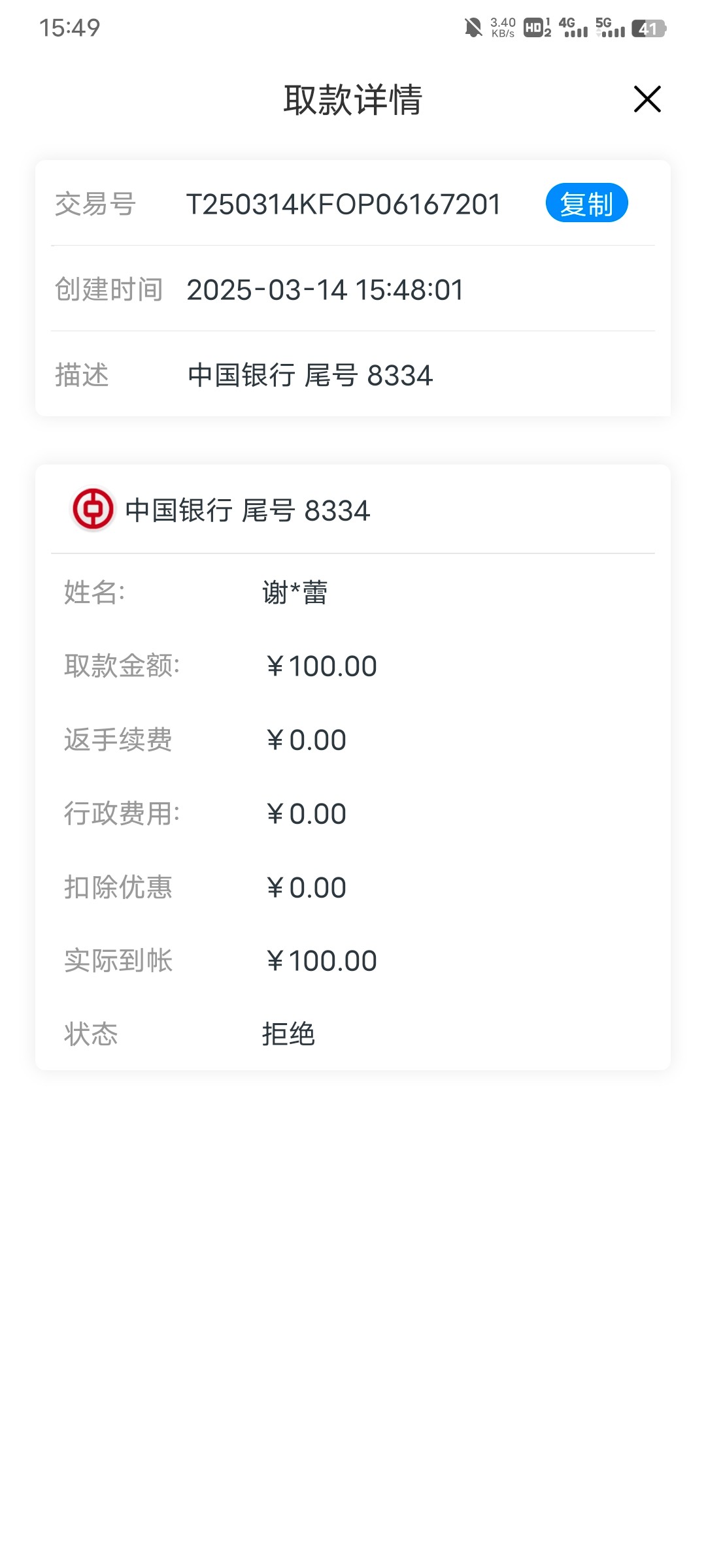Tap the status bar clock 15:49
Screen dimensions: 706x1568
(69, 28)
